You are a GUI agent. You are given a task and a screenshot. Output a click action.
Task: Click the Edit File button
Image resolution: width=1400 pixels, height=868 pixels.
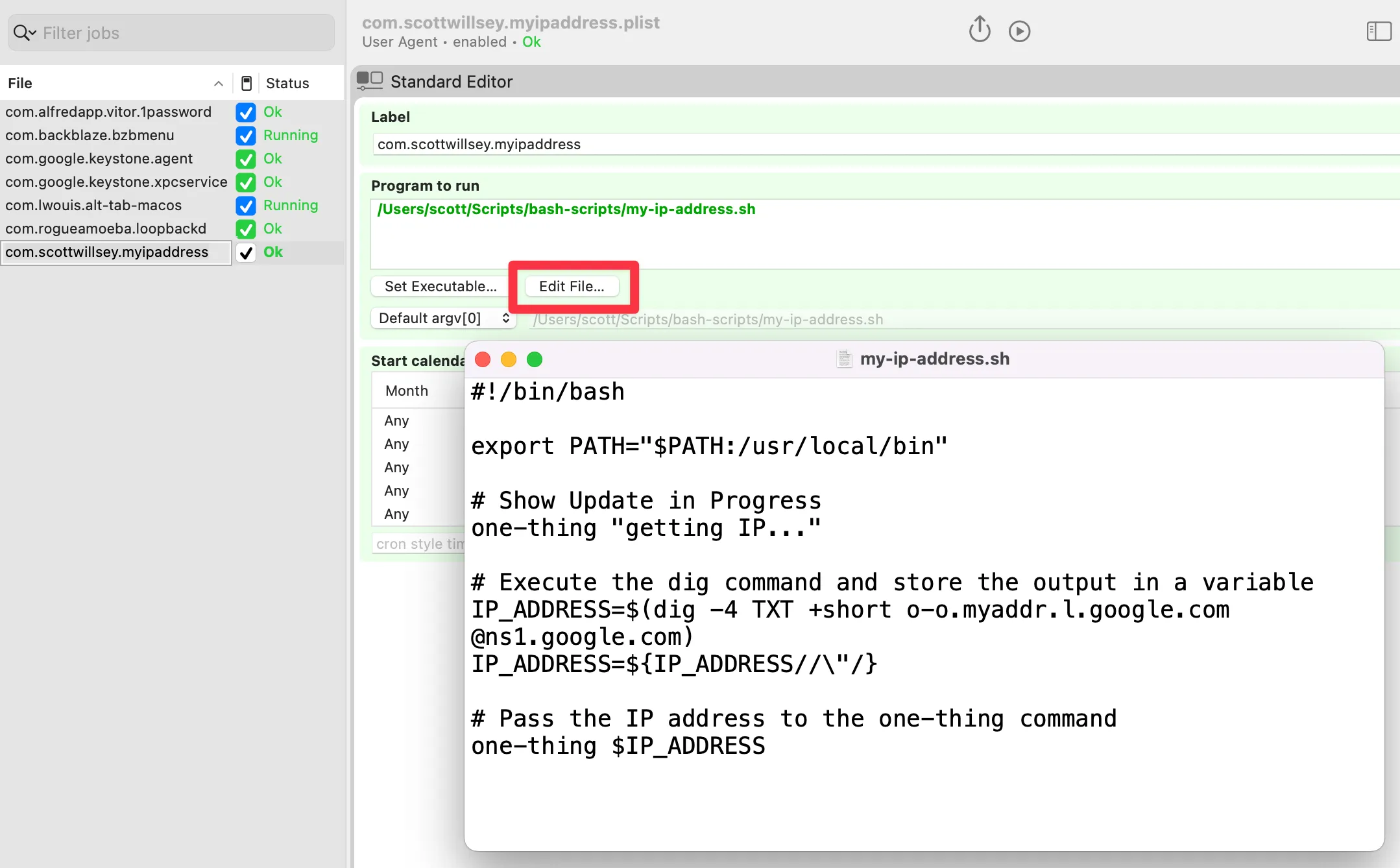pyautogui.click(x=571, y=286)
